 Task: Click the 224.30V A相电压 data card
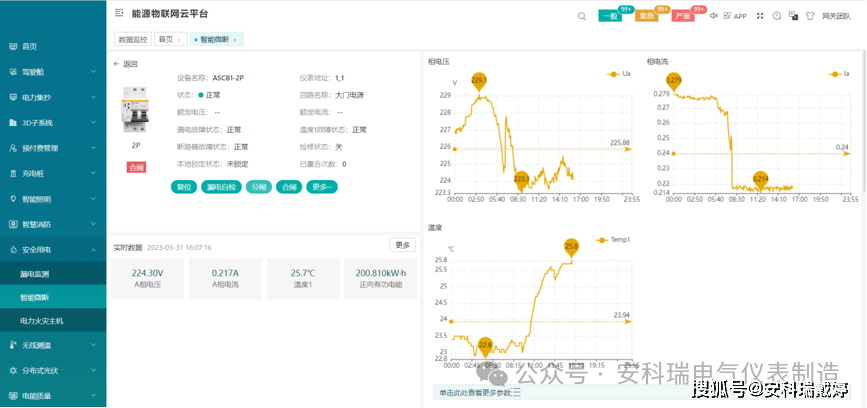click(147, 278)
